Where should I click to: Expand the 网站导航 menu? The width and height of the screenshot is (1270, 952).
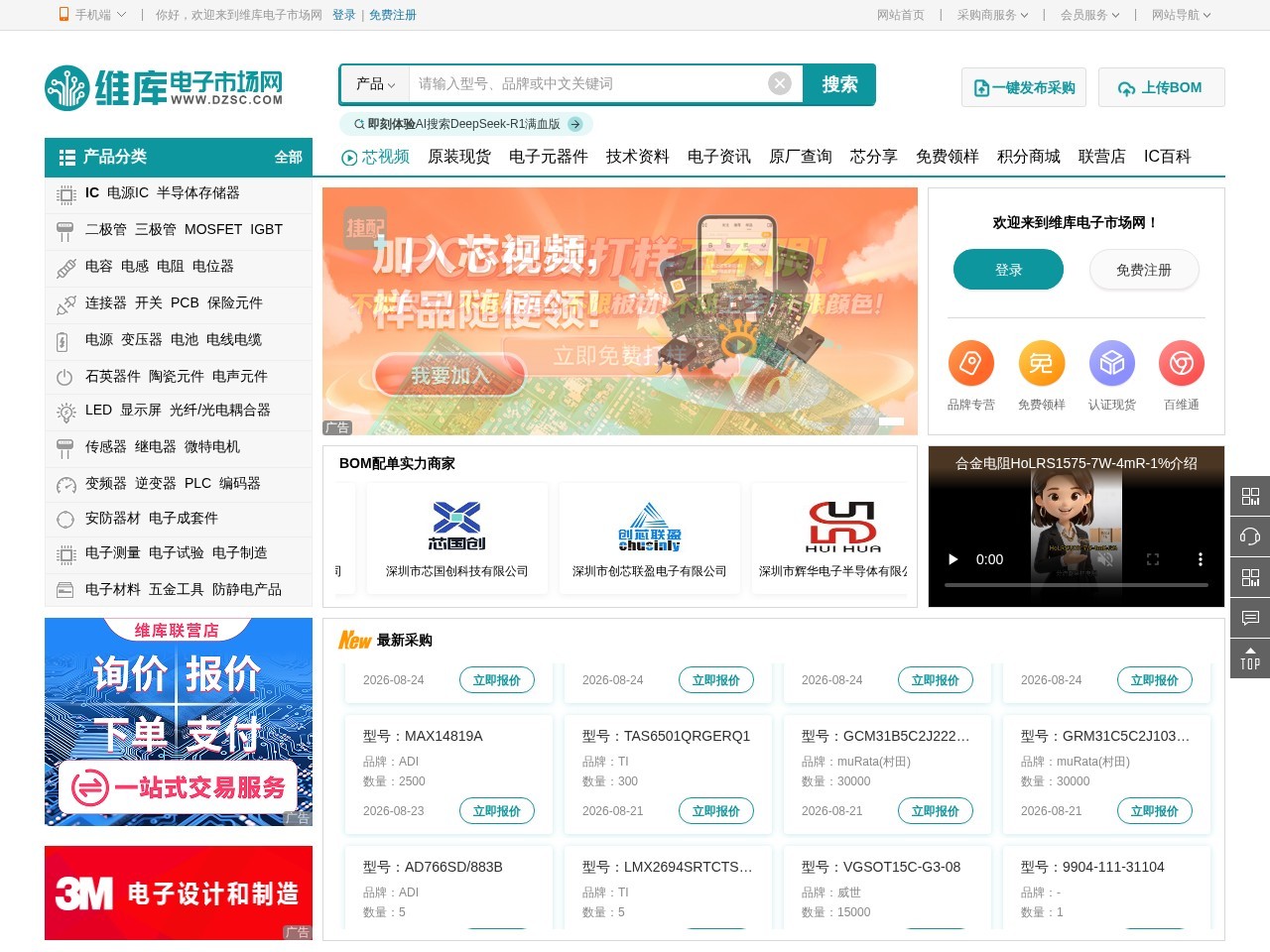coord(1181,15)
